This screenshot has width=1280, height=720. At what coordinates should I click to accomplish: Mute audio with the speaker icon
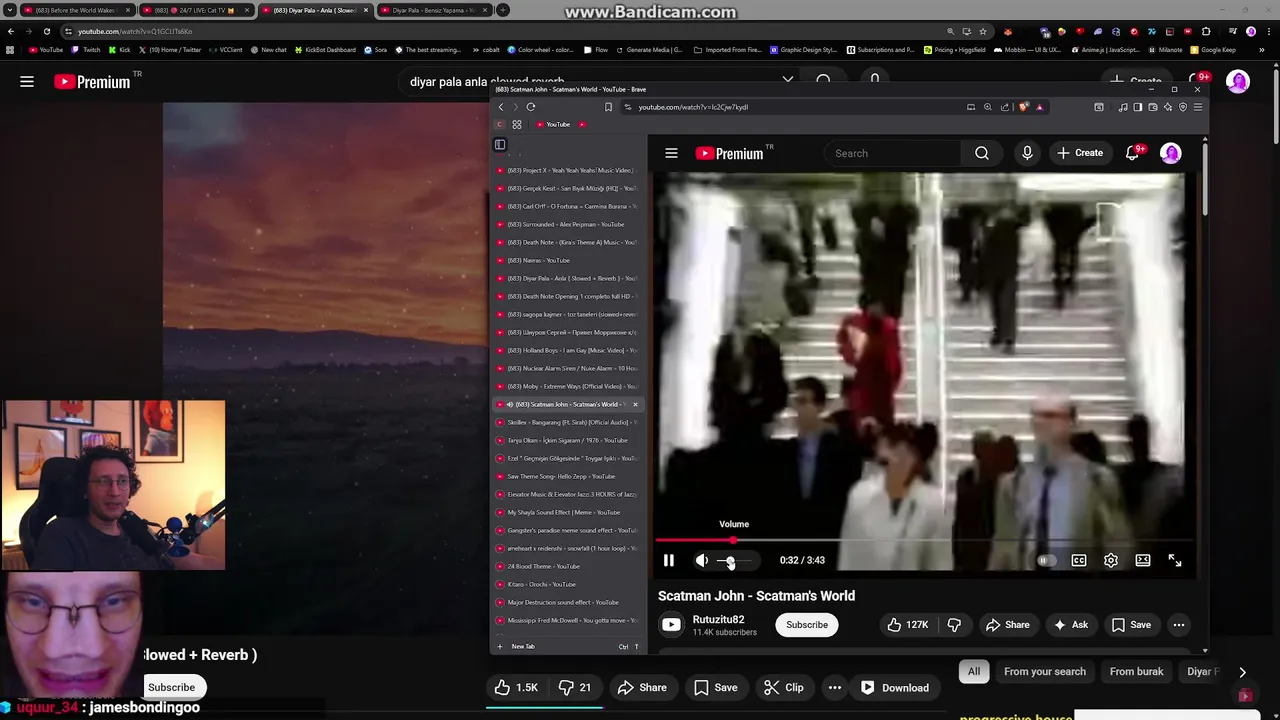pyautogui.click(x=702, y=561)
